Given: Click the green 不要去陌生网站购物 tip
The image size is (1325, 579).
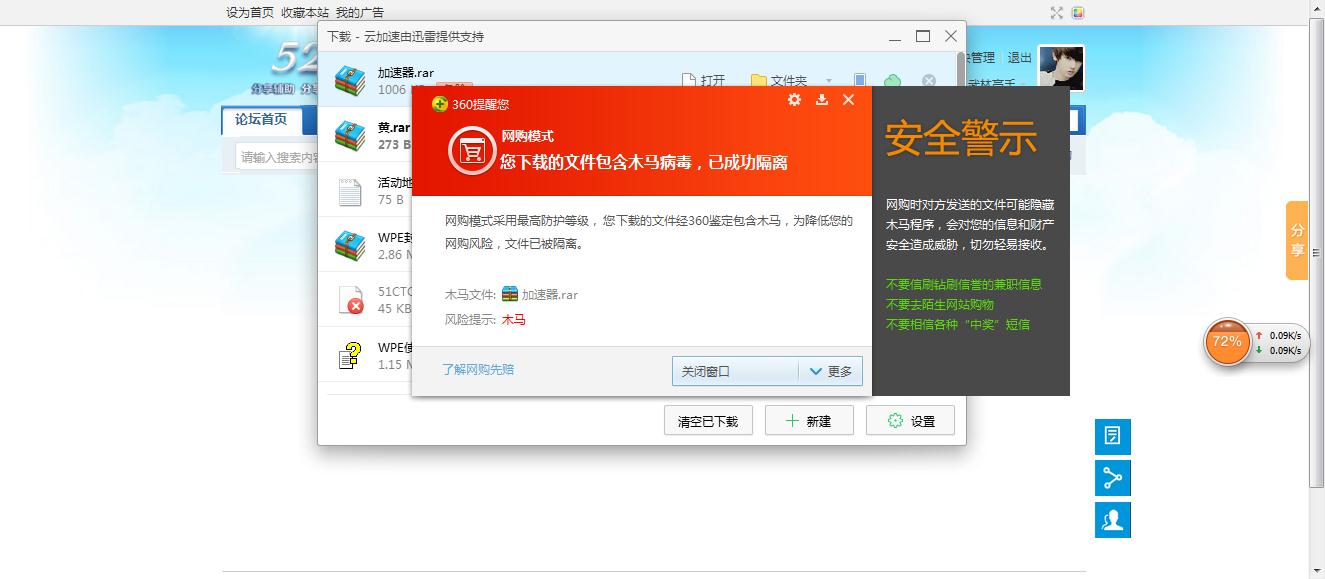Looking at the screenshot, I should tap(940, 304).
